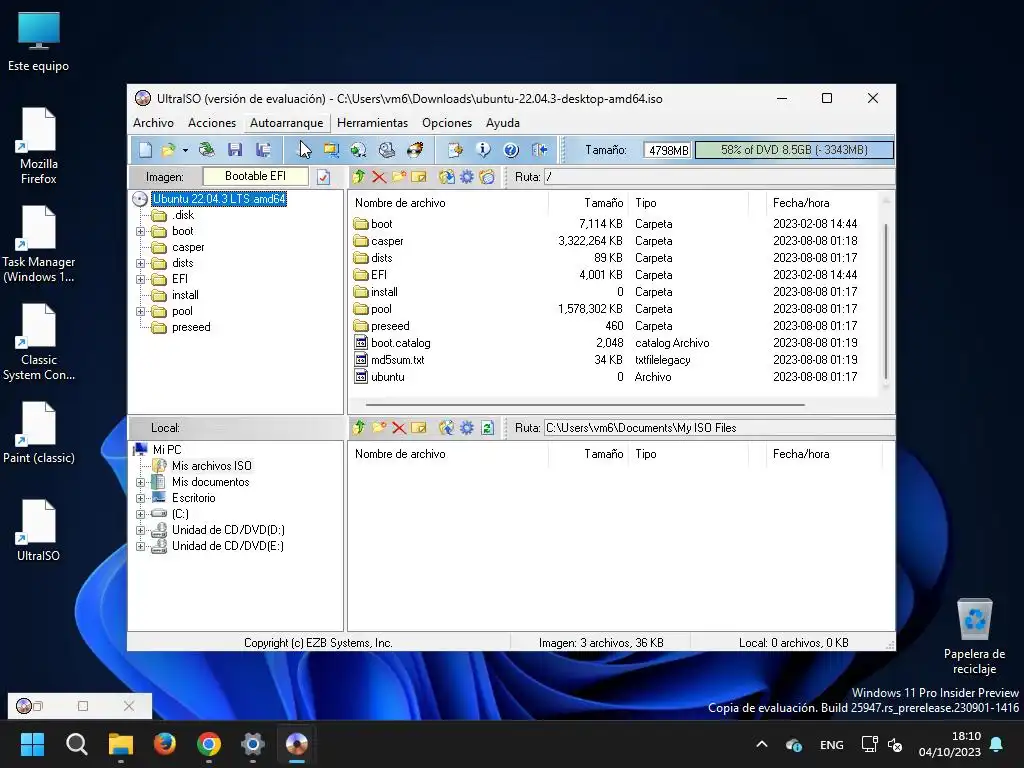
Task: Click the Open CD/DVD toolbar icon
Action: (206, 150)
